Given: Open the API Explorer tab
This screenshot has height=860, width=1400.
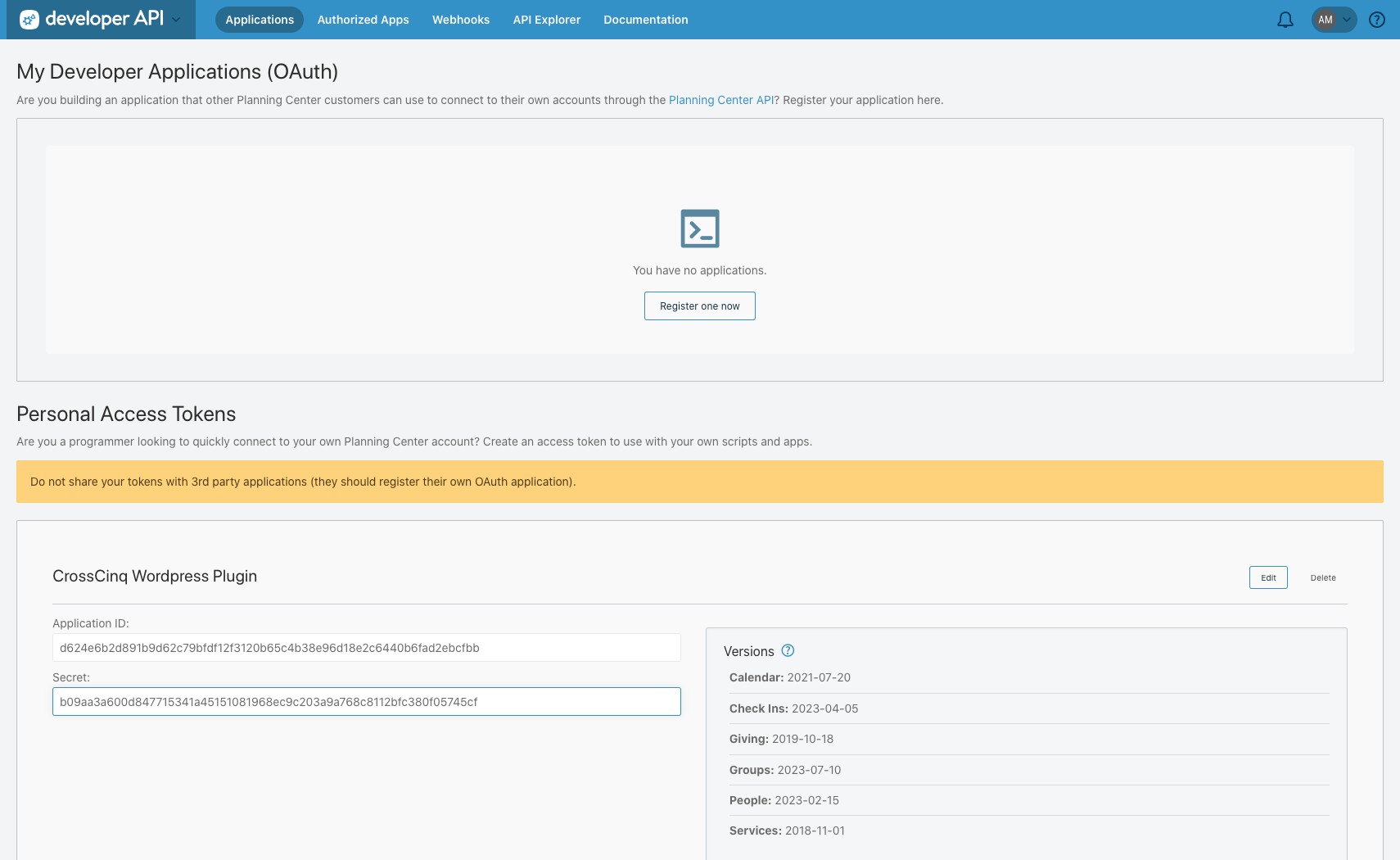Looking at the screenshot, I should [547, 20].
